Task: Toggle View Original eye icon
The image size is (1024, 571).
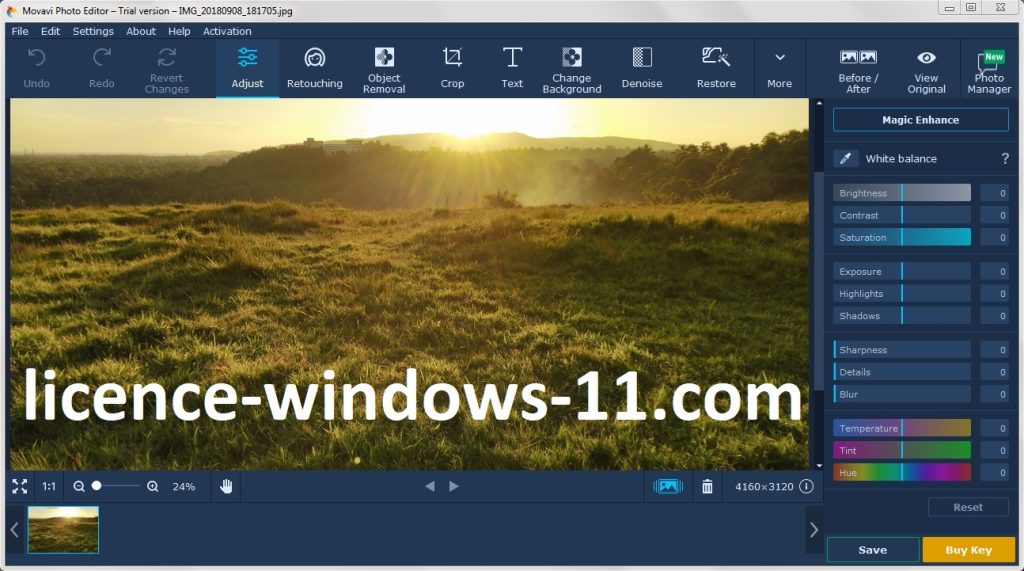Action: coord(926,68)
